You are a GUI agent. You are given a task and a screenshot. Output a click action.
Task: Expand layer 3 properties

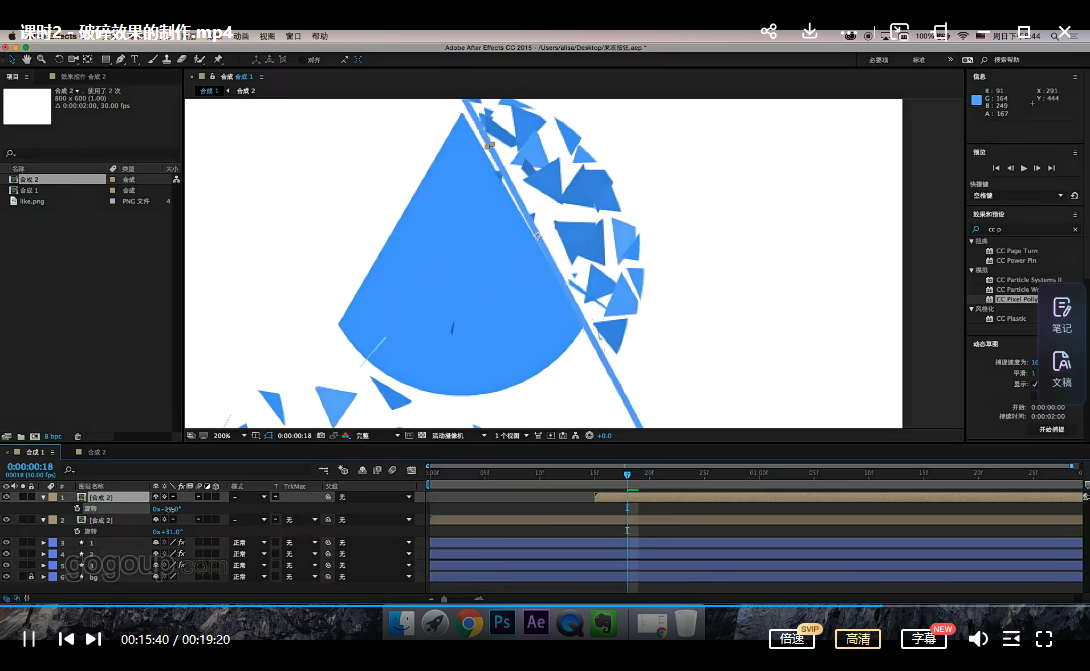click(x=43, y=543)
